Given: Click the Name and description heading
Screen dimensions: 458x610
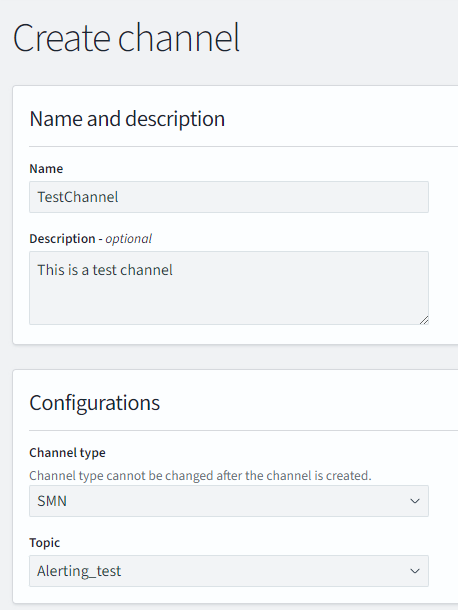Looking at the screenshot, I should pos(127,119).
